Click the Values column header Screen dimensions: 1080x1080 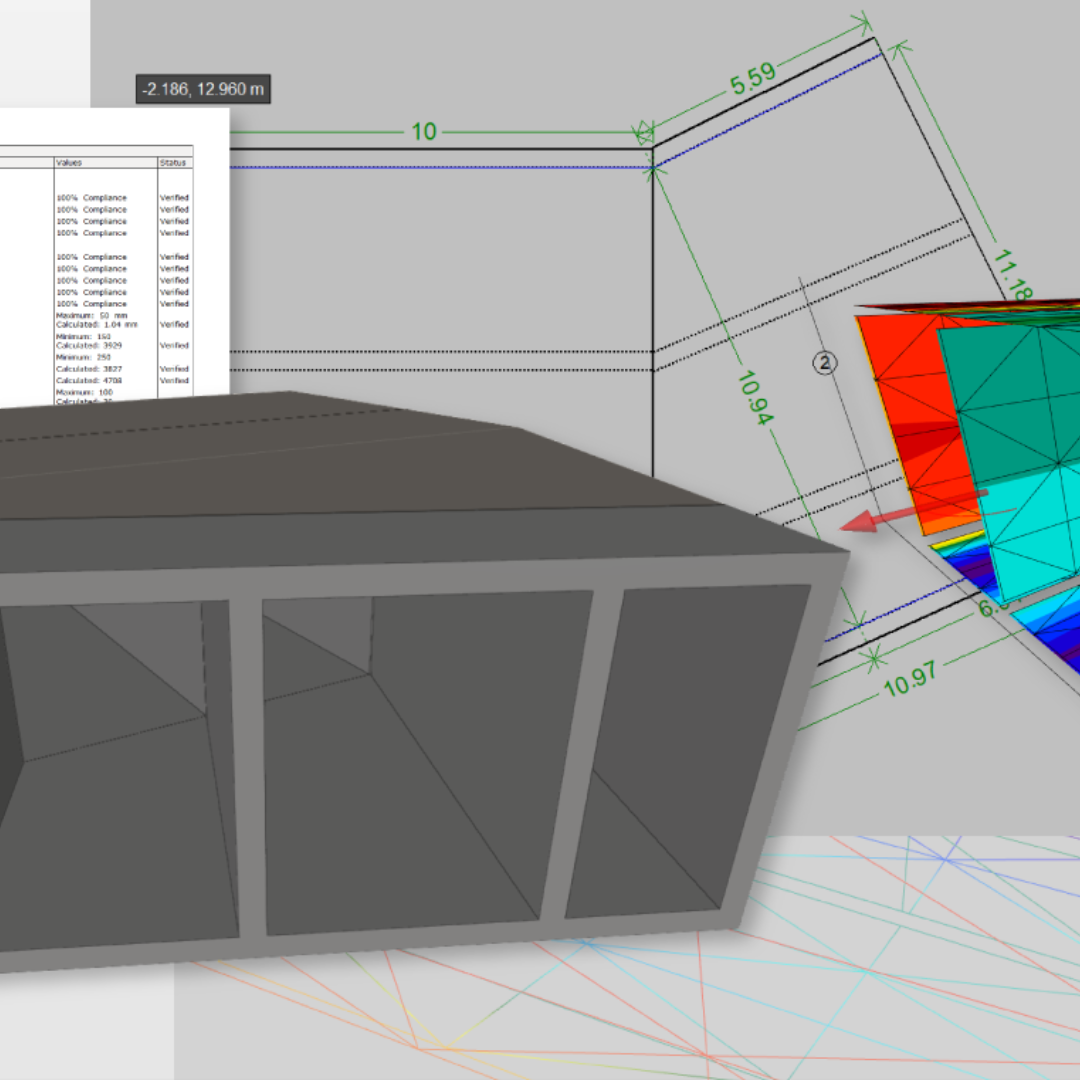point(69,162)
